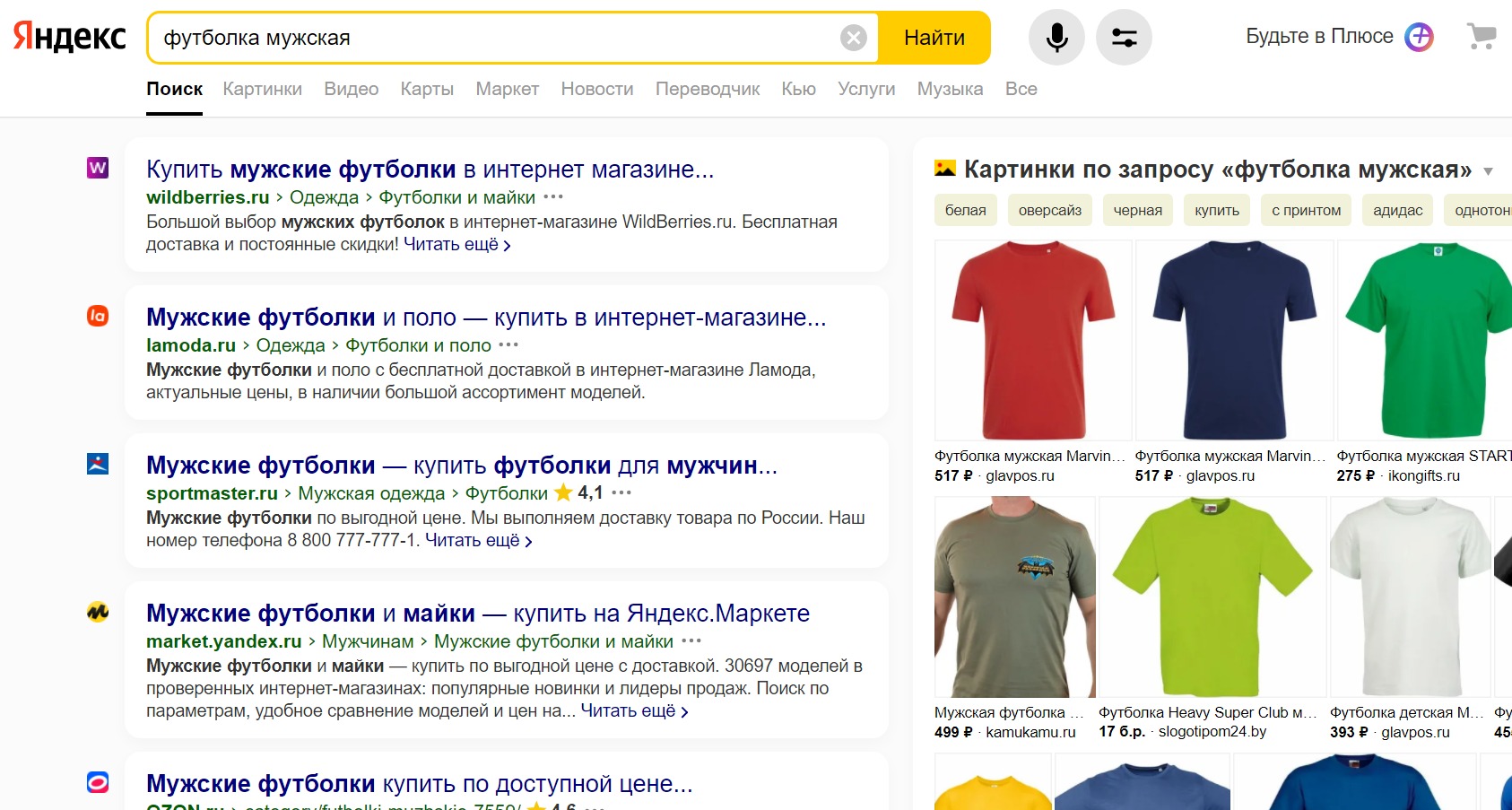Click Sportmaster favicon beside third result
This screenshot has height=810, width=1512.
click(98, 464)
